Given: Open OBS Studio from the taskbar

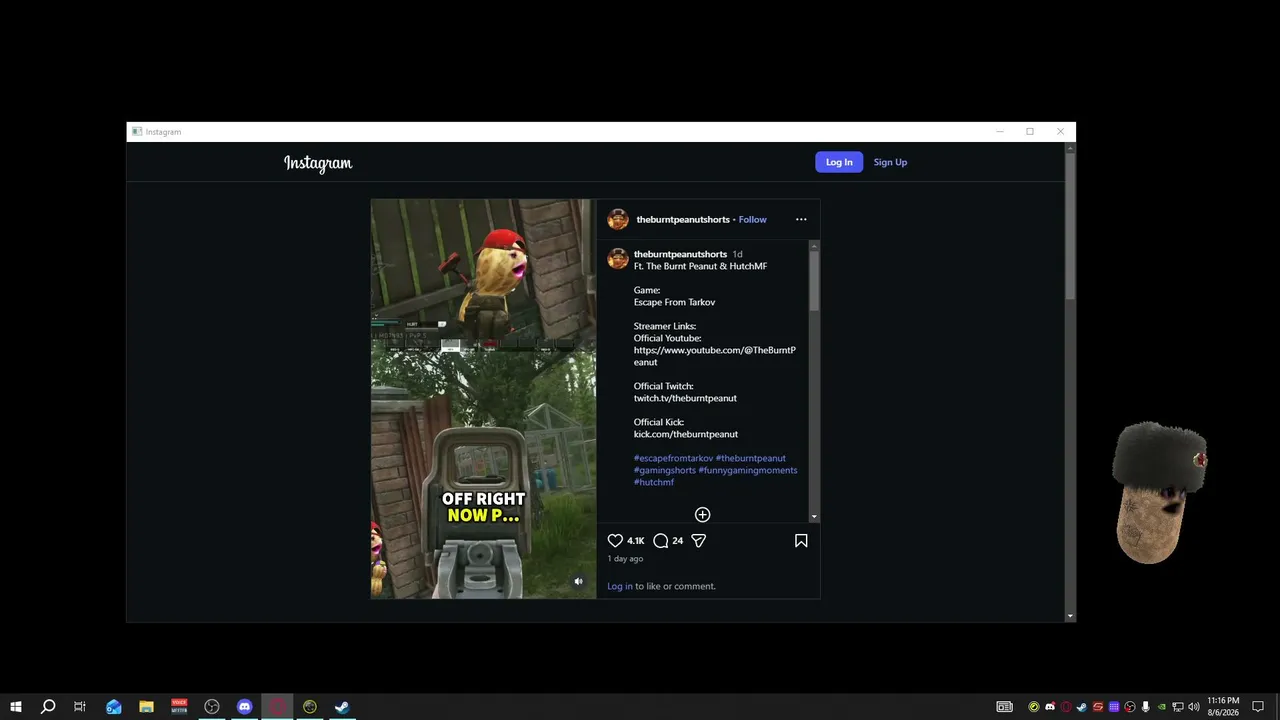Looking at the screenshot, I should click(212, 707).
